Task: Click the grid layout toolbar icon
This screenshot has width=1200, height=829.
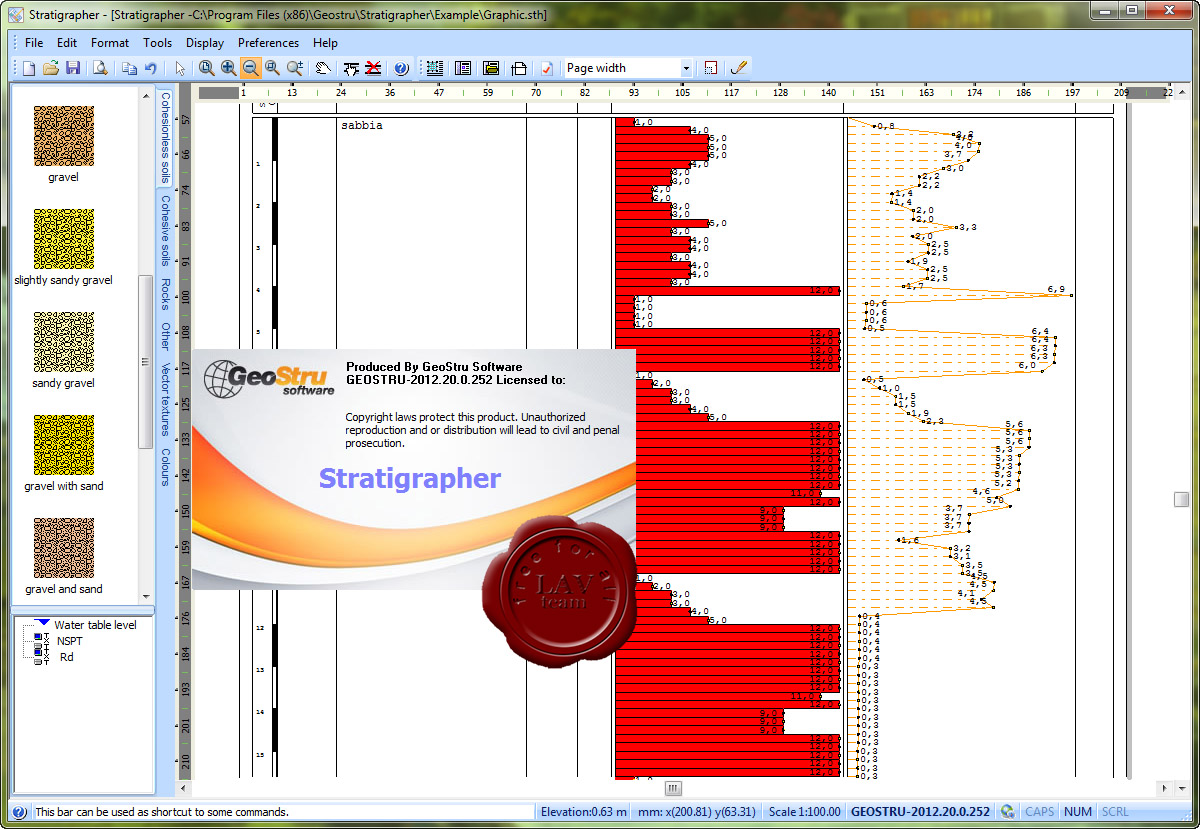Action: (435, 68)
